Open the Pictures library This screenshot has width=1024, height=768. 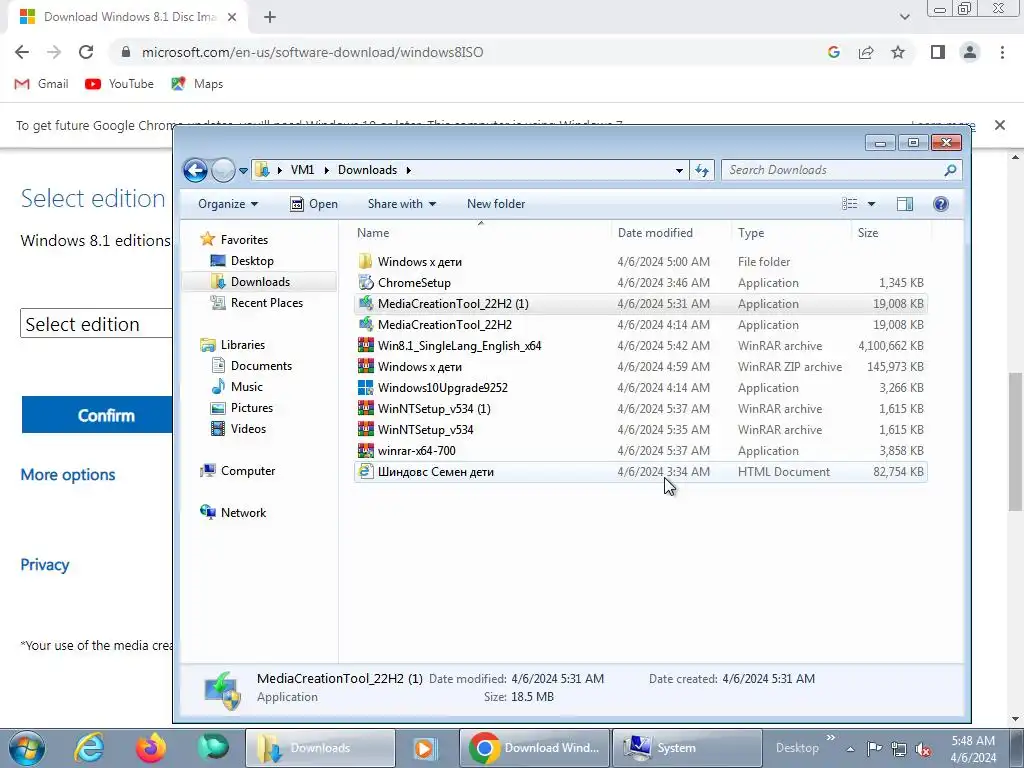251,408
